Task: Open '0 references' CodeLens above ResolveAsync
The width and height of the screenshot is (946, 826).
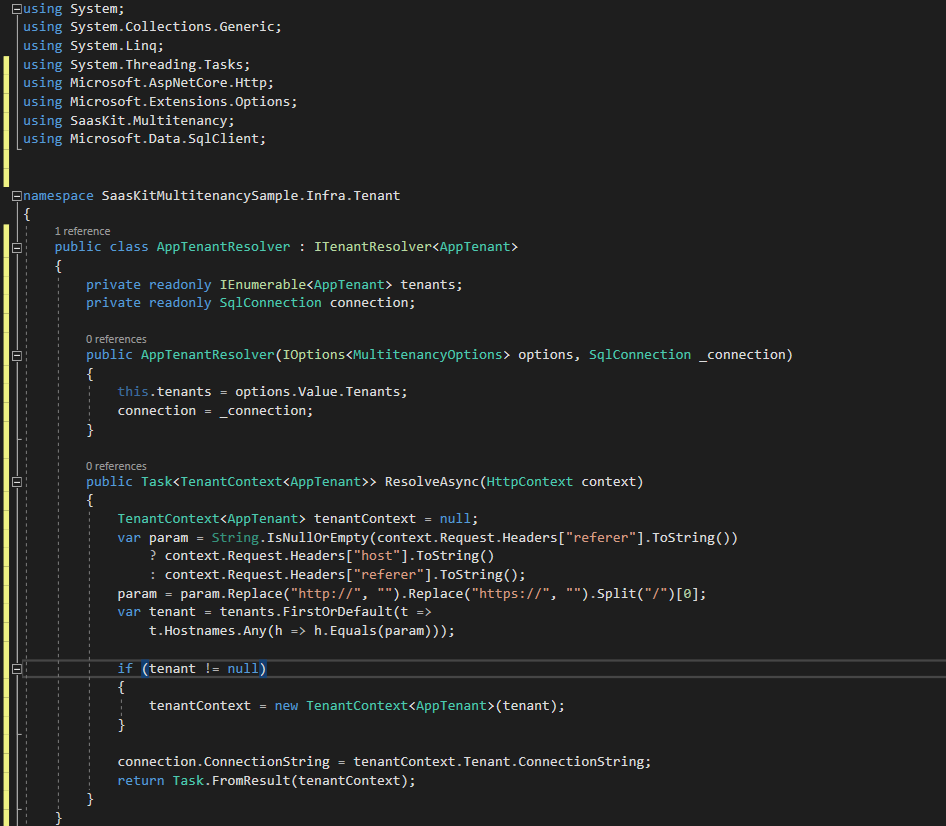Action: click(x=116, y=466)
